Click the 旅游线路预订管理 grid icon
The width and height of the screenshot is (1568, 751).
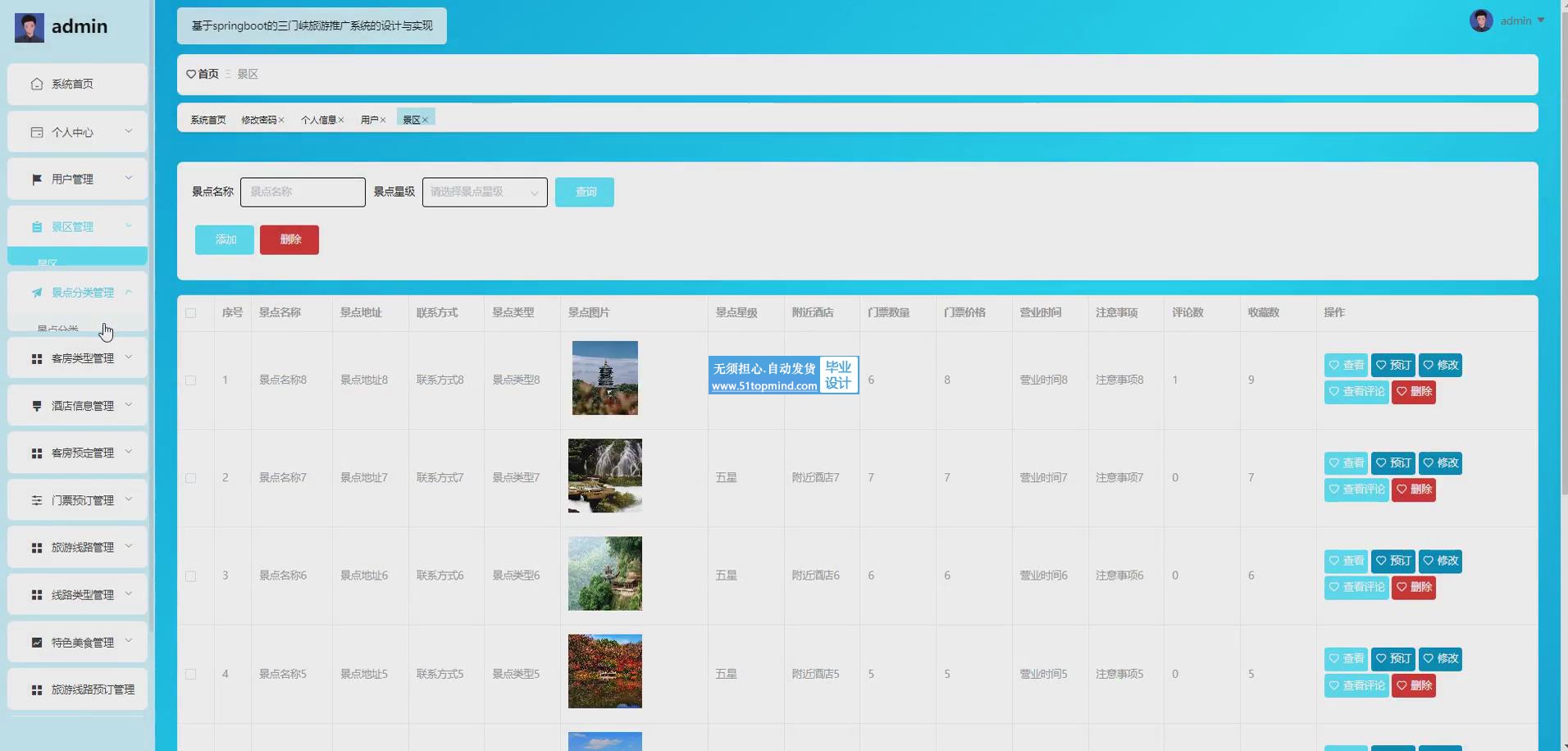[37, 690]
